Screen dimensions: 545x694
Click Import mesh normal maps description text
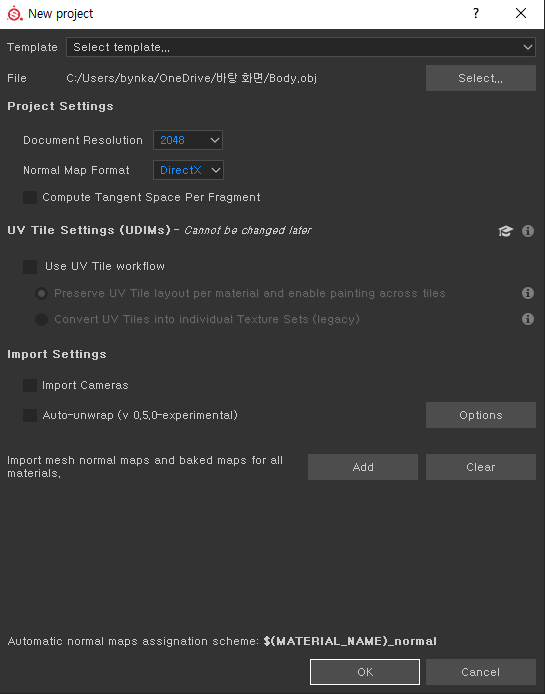point(145,467)
